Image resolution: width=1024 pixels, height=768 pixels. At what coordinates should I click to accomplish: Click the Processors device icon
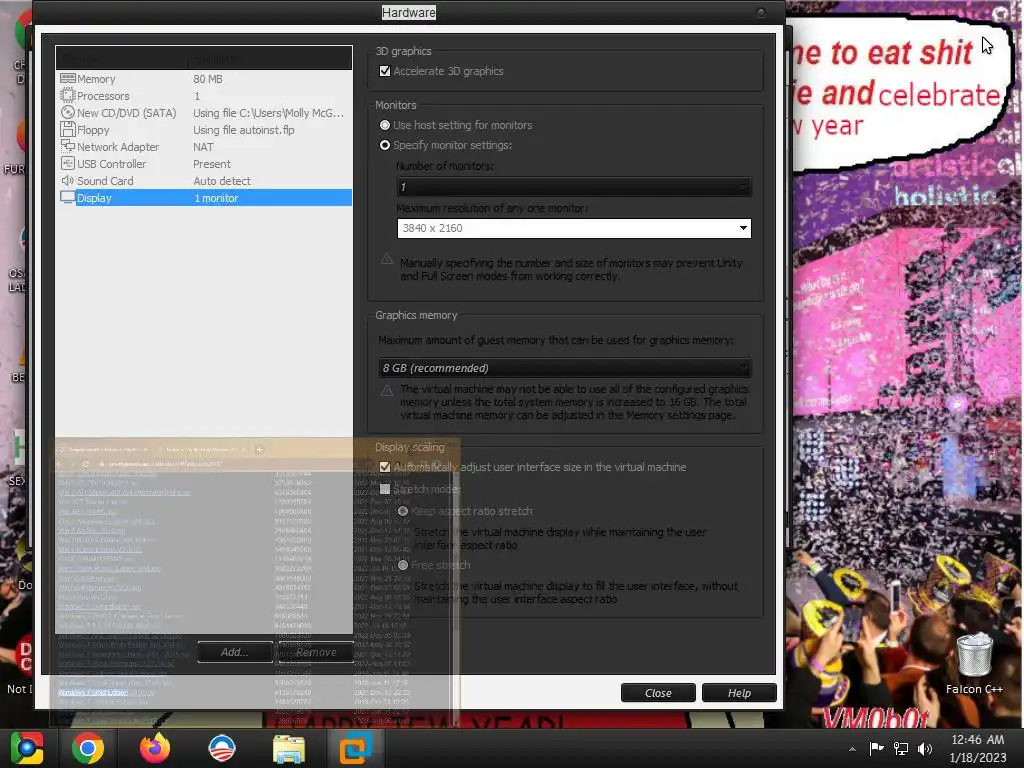point(68,95)
